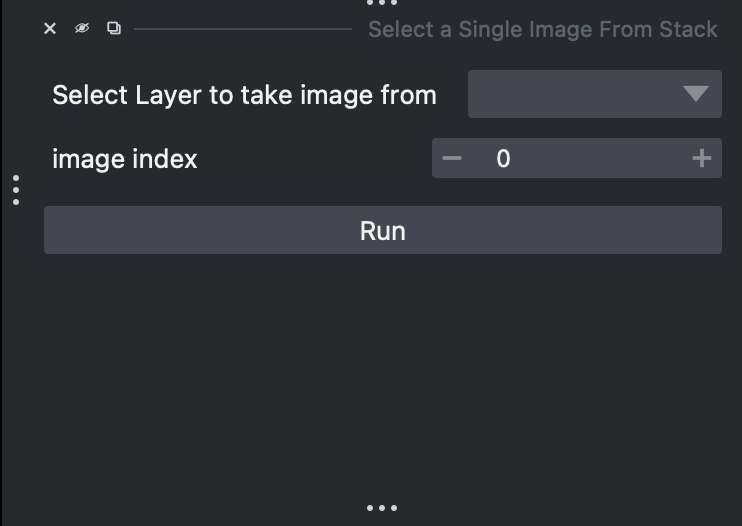Click the Run button's text label
742x526 pixels.
pyautogui.click(x=382, y=231)
